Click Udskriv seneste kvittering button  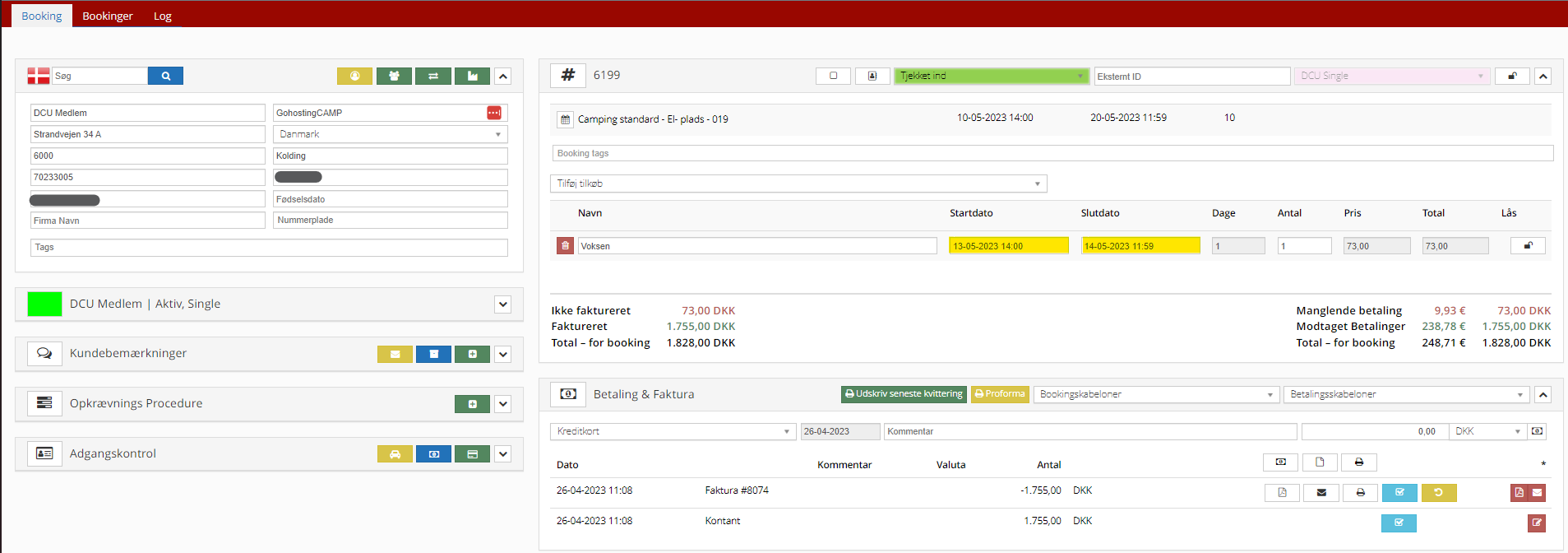tap(904, 394)
